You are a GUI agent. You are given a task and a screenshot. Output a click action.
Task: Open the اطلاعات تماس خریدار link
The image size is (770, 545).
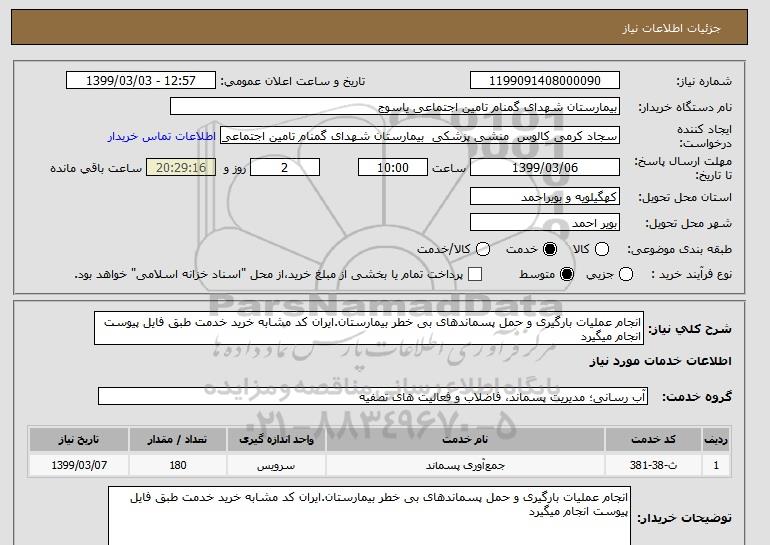pos(162,136)
